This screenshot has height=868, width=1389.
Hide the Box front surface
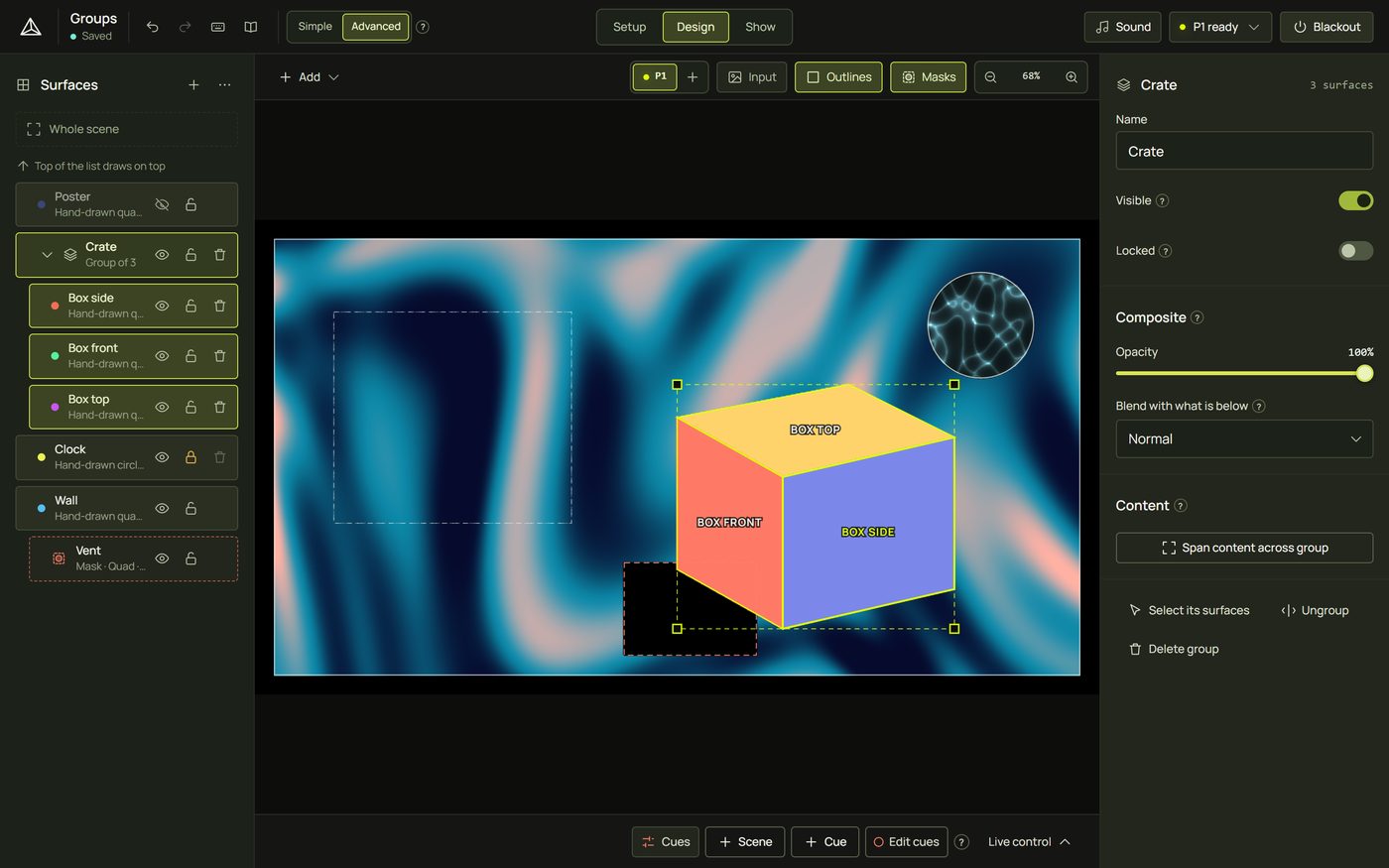pyautogui.click(x=162, y=356)
